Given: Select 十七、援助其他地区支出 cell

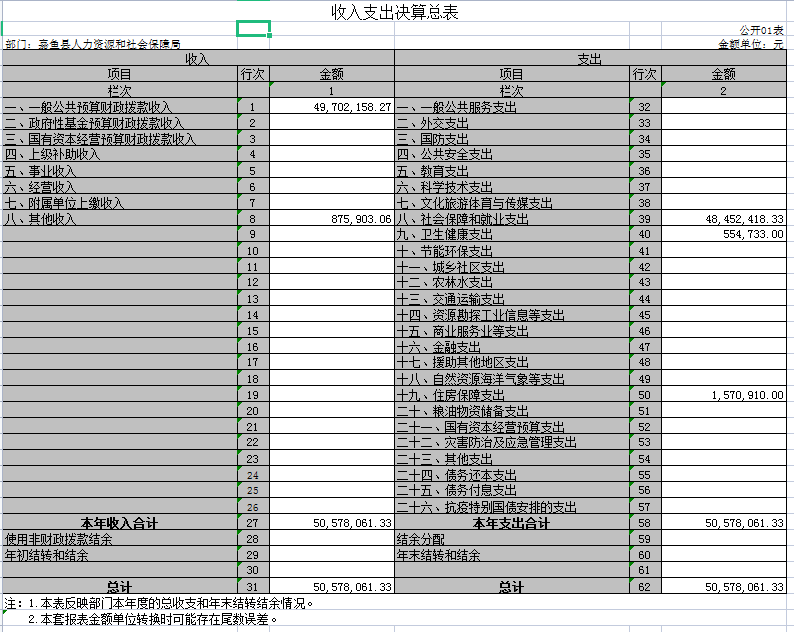Looking at the screenshot, I should (x=511, y=362).
